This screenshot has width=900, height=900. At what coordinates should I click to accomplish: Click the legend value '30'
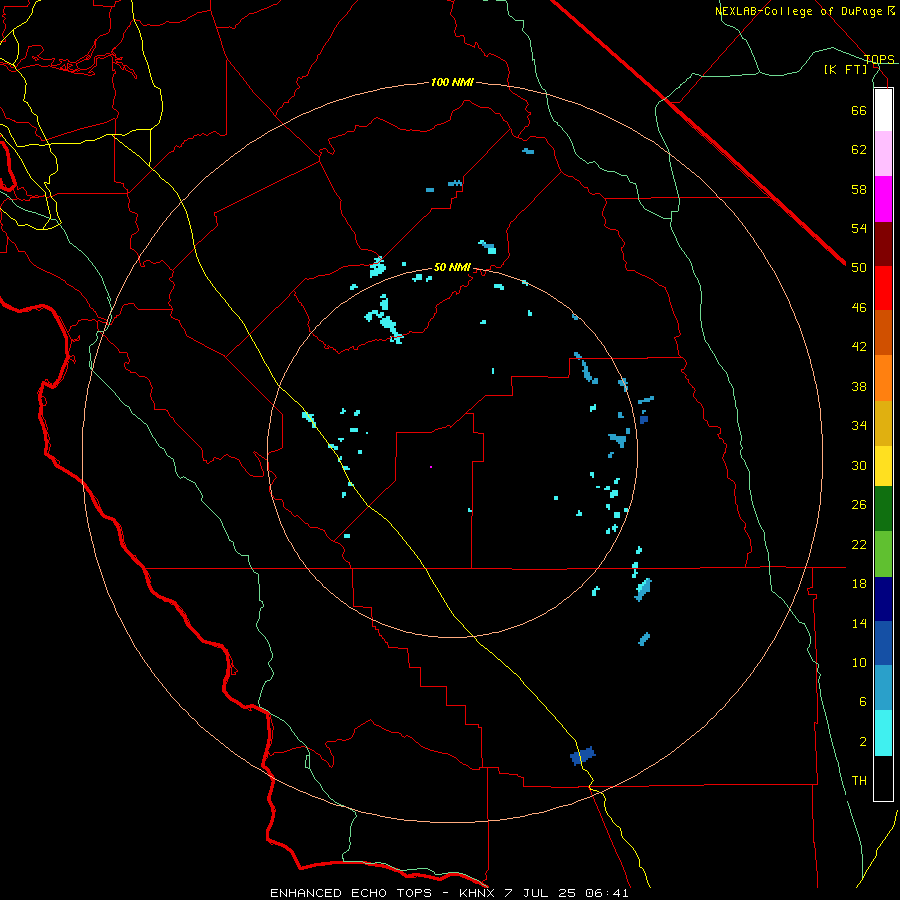859,465
